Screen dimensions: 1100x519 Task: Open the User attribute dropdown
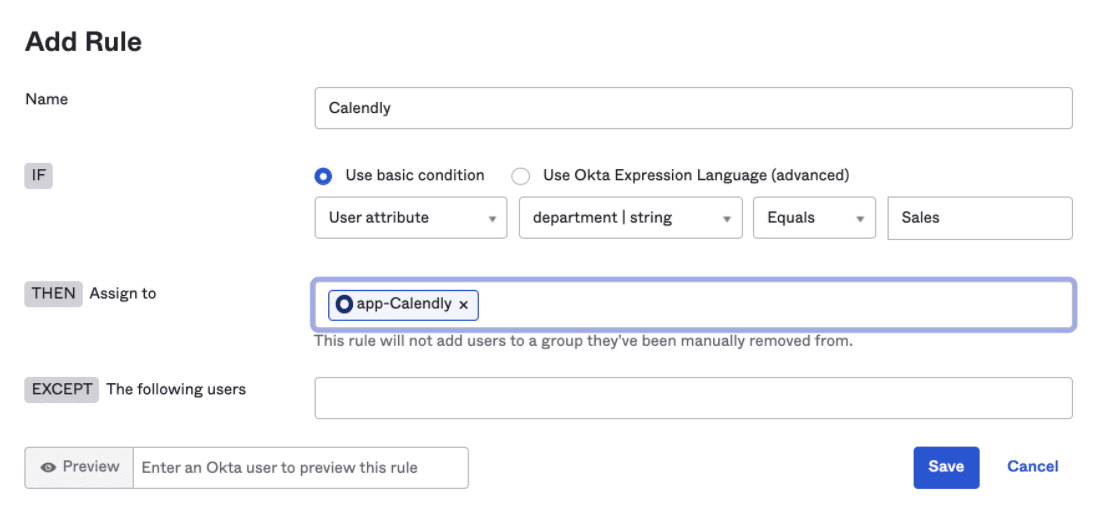(410, 218)
